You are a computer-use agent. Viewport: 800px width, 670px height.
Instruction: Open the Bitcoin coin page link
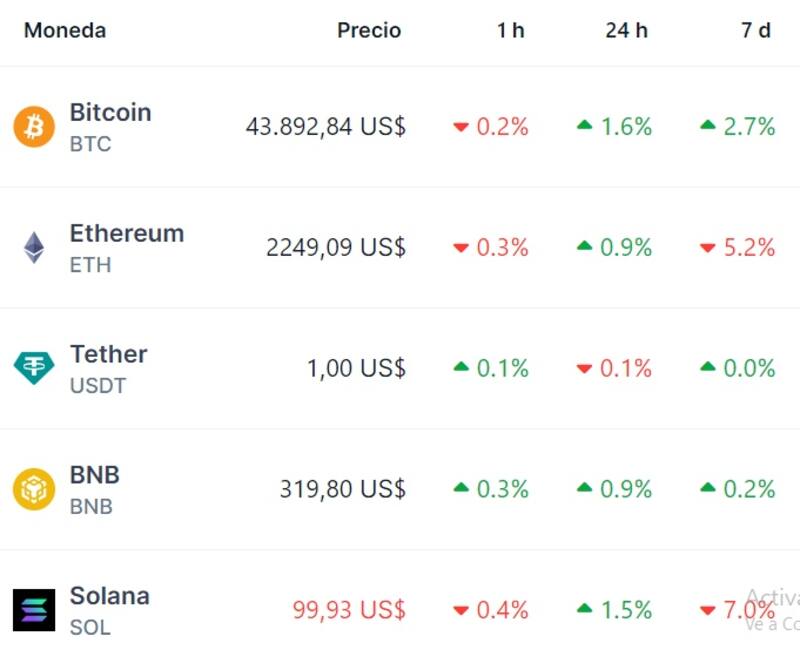click(x=110, y=113)
